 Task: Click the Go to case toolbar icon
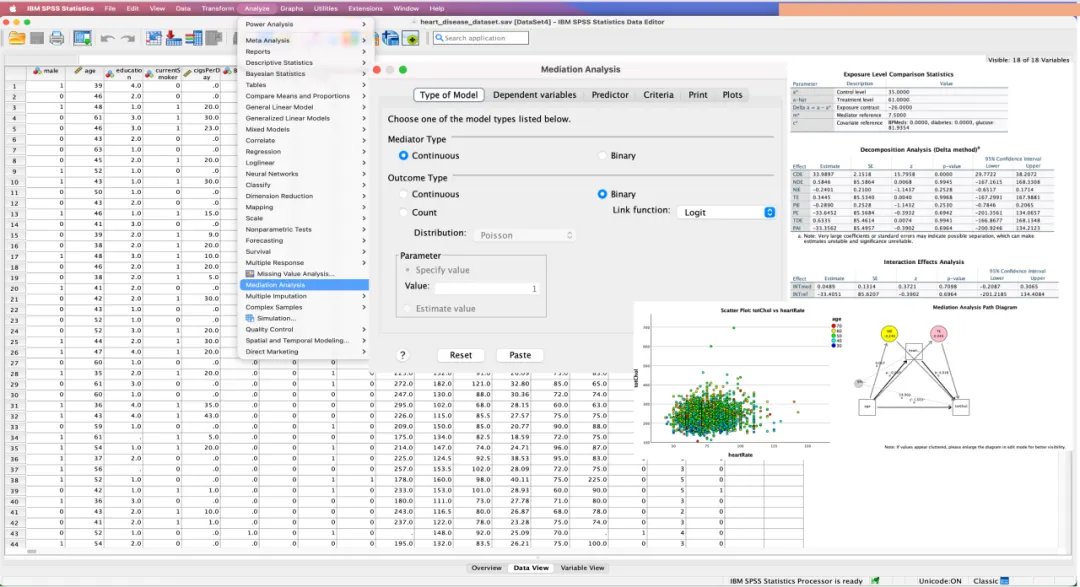pyautogui.click(x=154, y=38)
